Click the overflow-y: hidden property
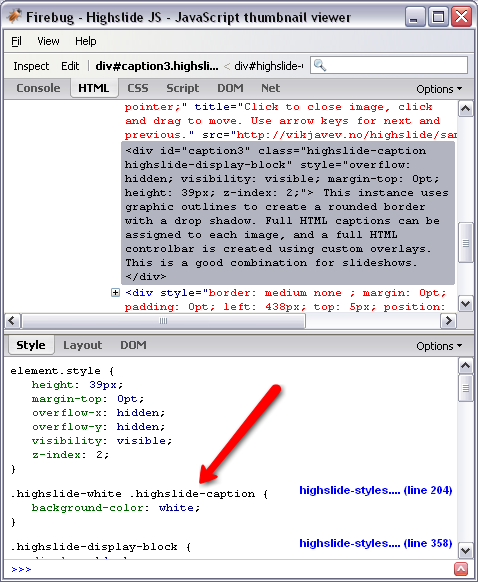 (98, 427)
